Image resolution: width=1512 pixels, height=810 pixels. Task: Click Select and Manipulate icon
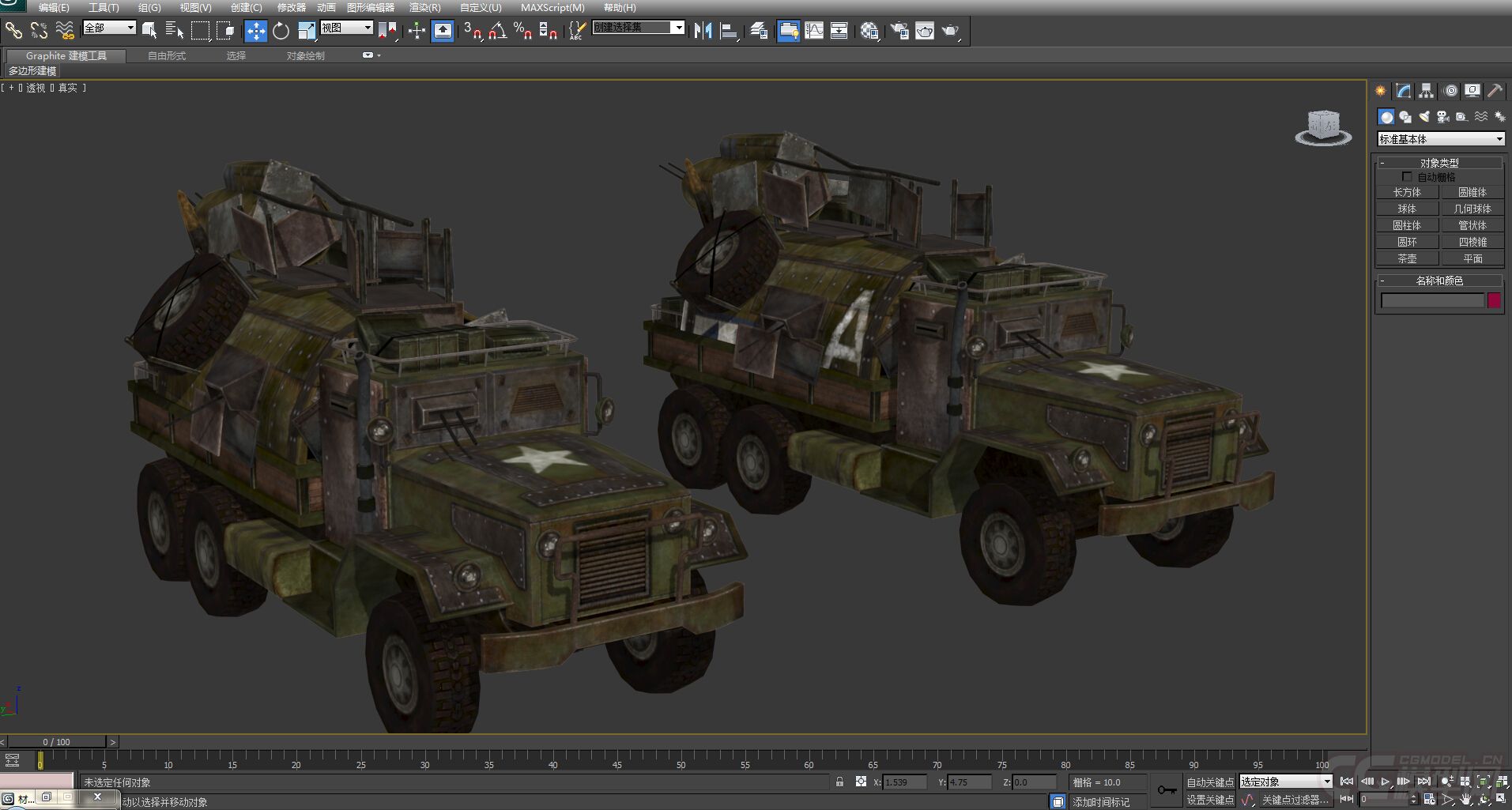pos(417,31)
